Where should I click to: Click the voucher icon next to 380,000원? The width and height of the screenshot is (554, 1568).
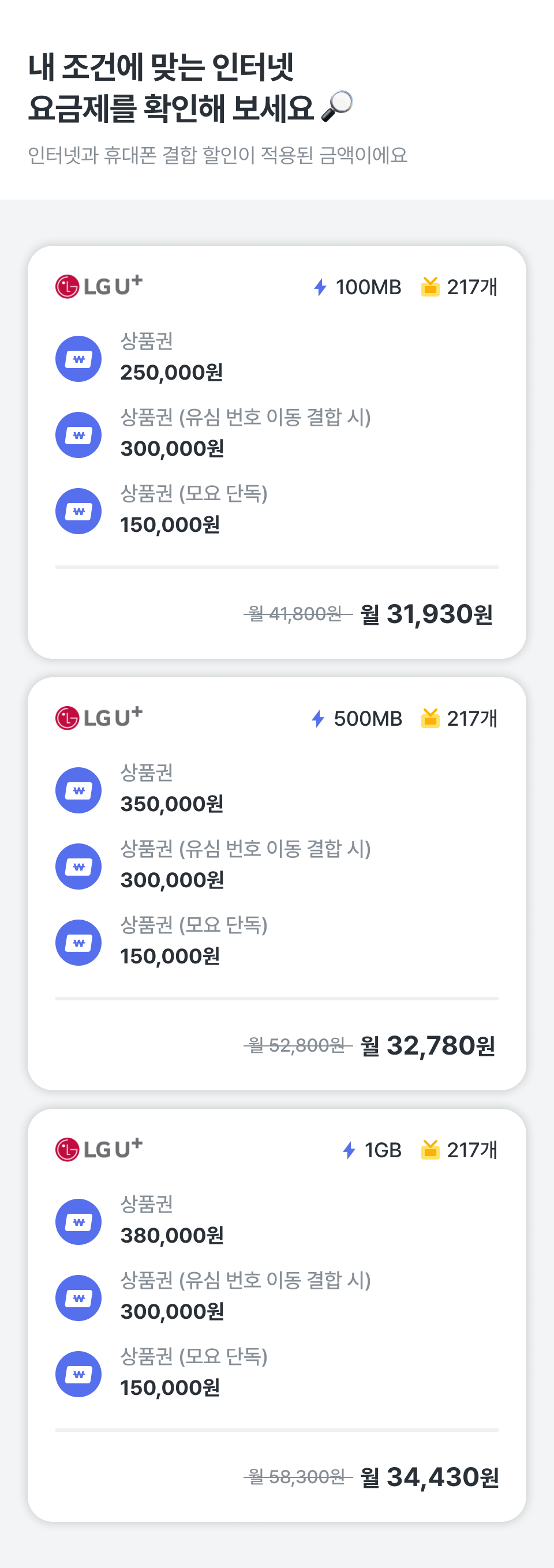78,1222
